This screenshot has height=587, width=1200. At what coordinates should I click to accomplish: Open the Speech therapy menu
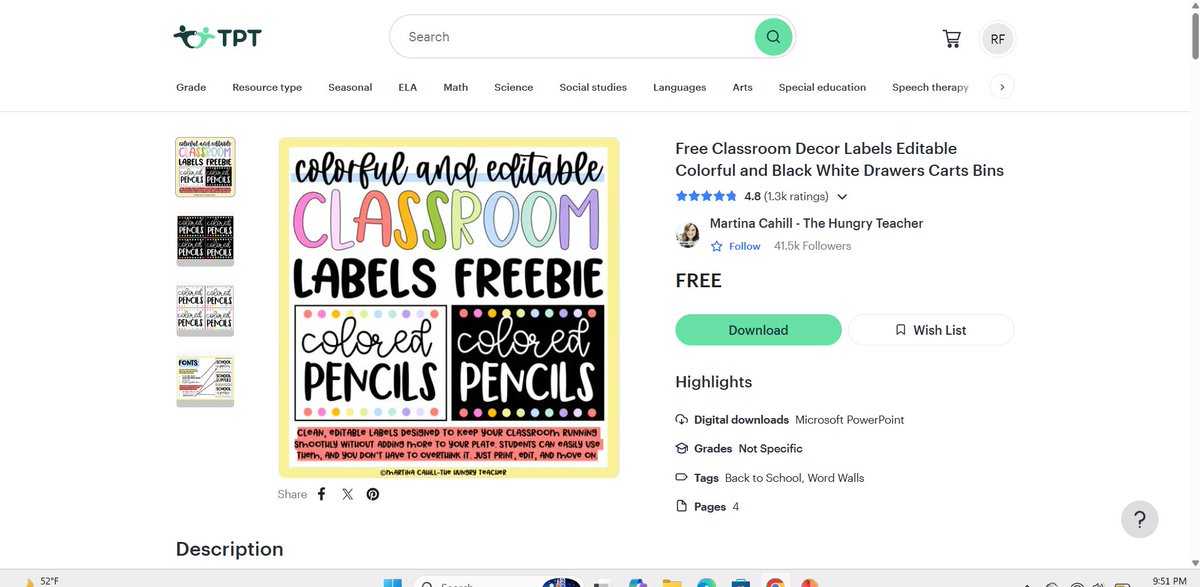click(x=930, y=87)
